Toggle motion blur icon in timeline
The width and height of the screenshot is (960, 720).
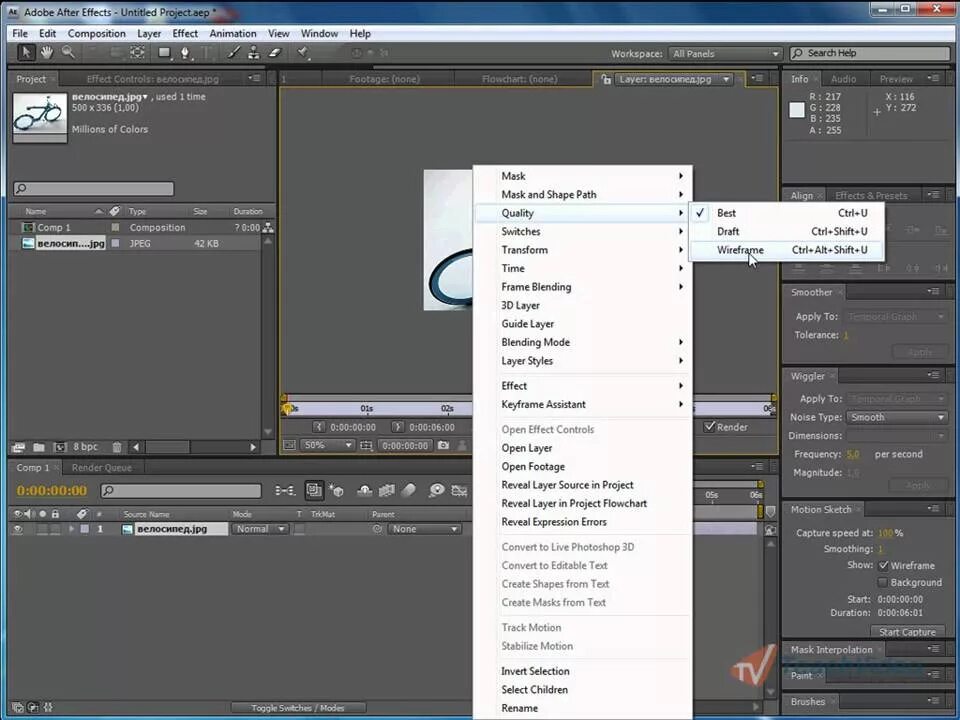(x=409, y=490)
